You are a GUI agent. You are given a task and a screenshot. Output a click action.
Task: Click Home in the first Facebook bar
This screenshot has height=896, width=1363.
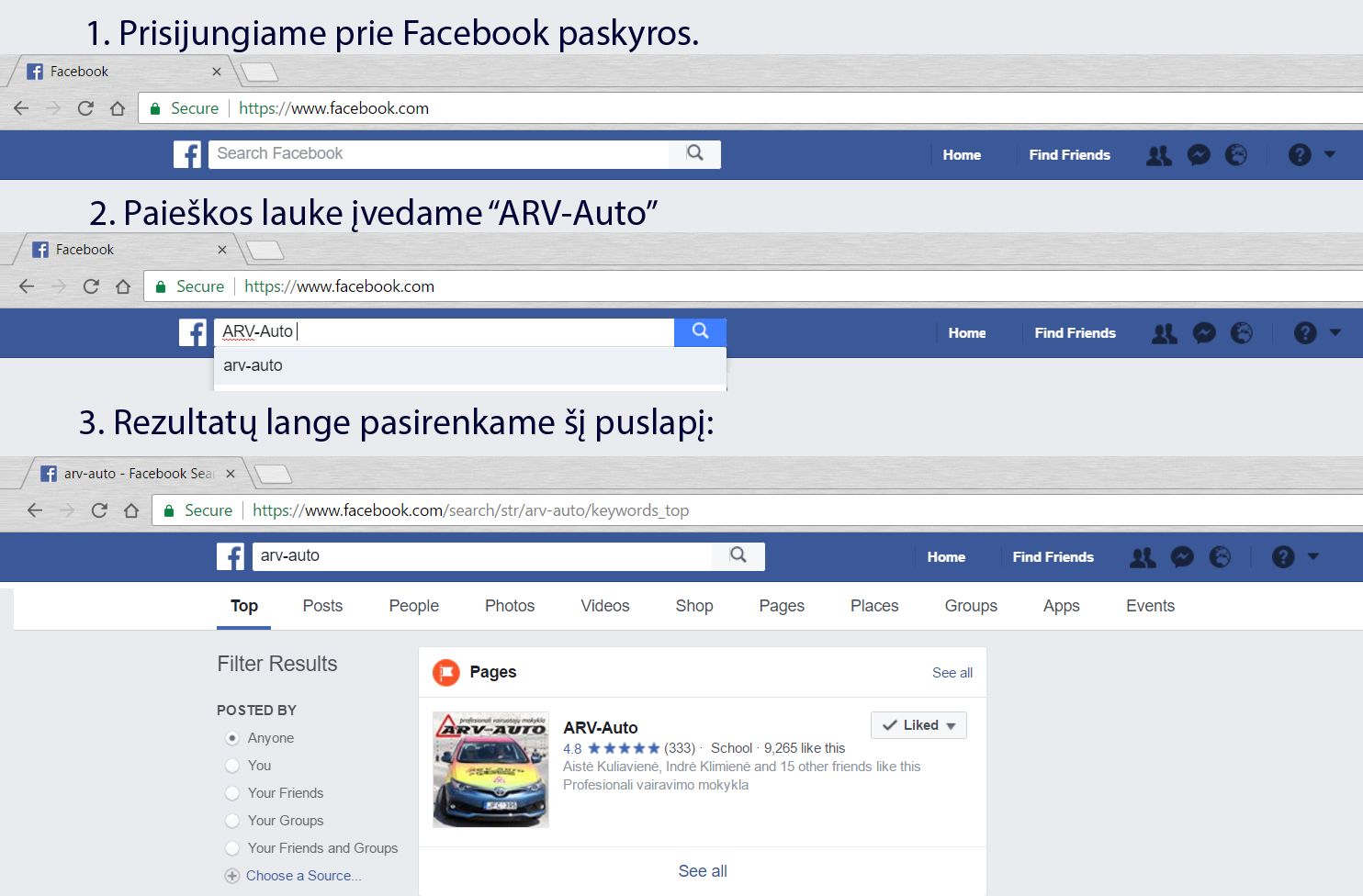tap(962, 155)
